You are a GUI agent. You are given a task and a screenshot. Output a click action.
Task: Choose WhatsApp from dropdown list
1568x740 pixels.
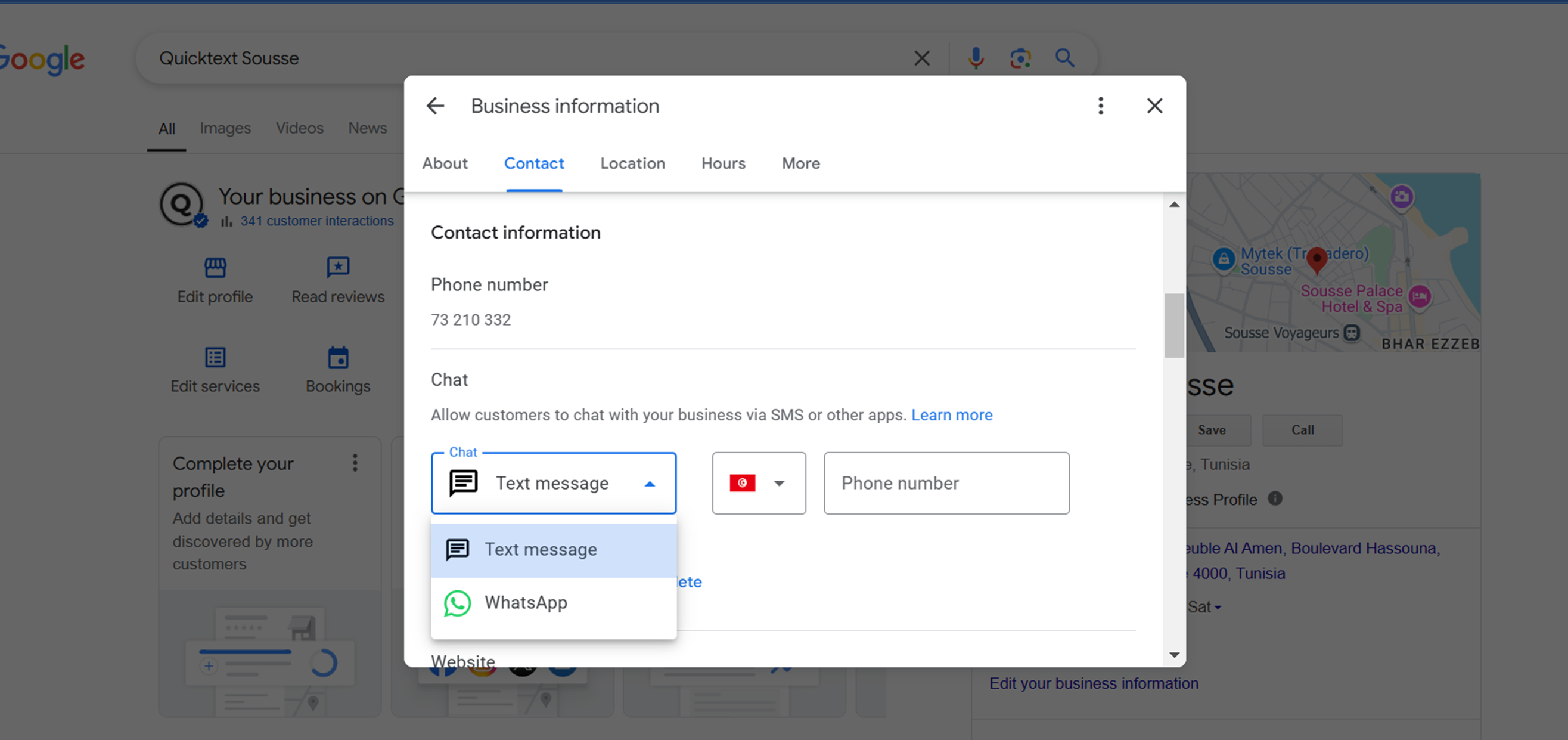(x=553, y=603)
